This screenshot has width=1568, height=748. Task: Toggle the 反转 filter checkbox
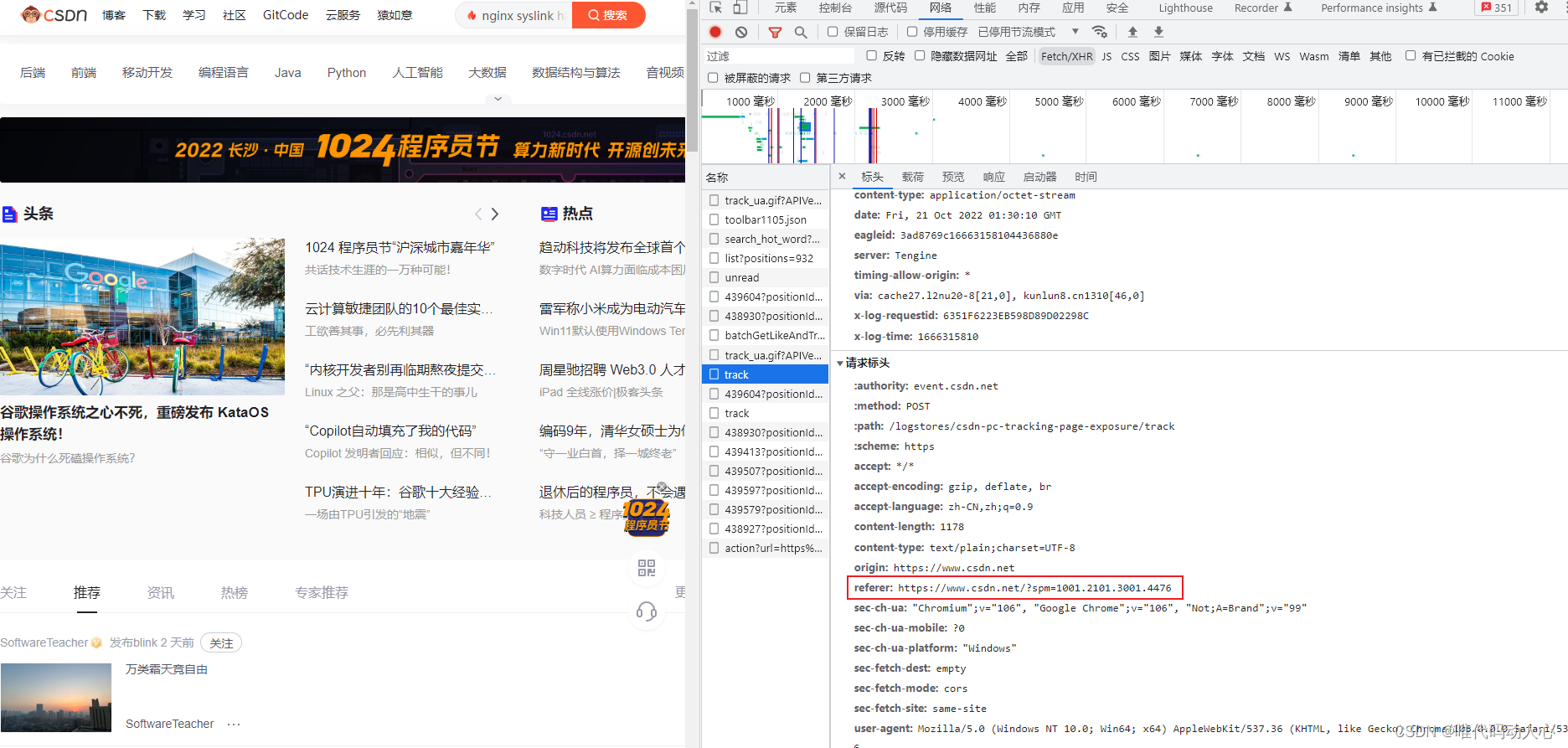pyautogui.click(x=871, y=56)
